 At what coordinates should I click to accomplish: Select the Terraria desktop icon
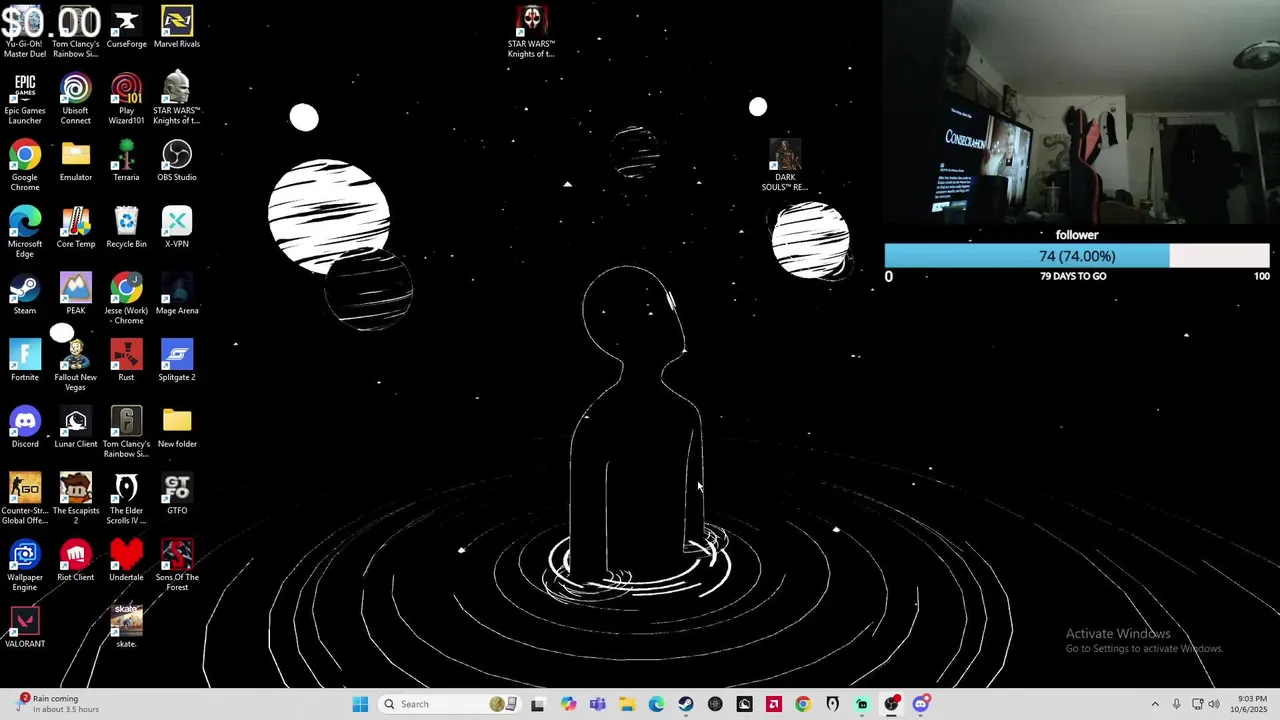(126, 161)
